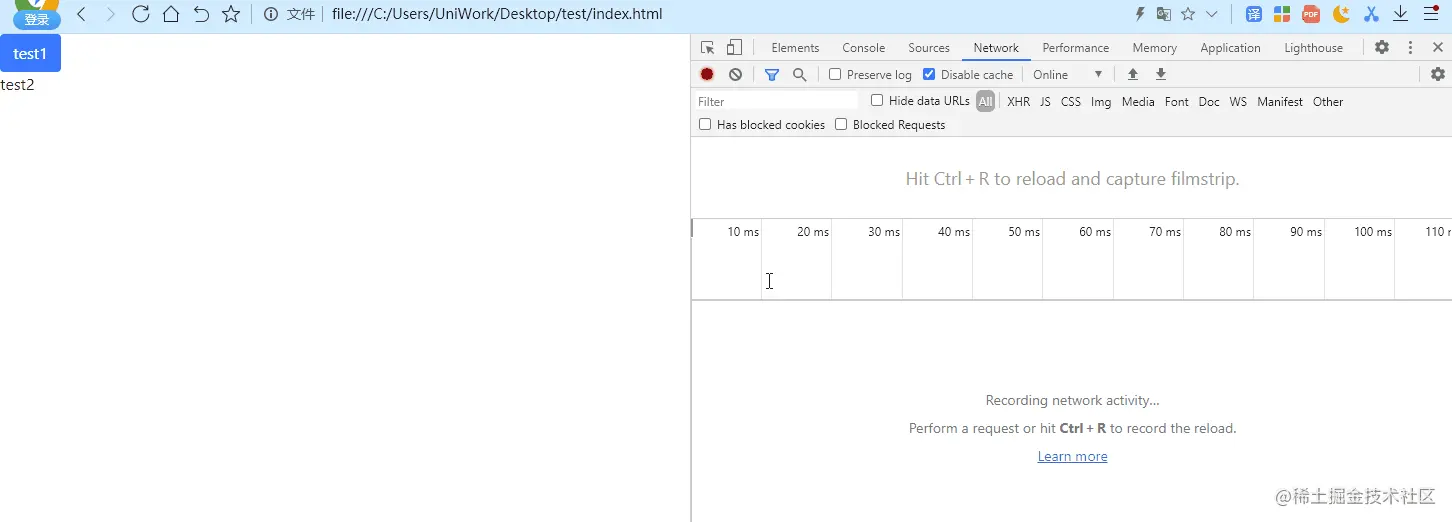Filter requests by Doc
1452x522 pixels.
(1209, 101)
